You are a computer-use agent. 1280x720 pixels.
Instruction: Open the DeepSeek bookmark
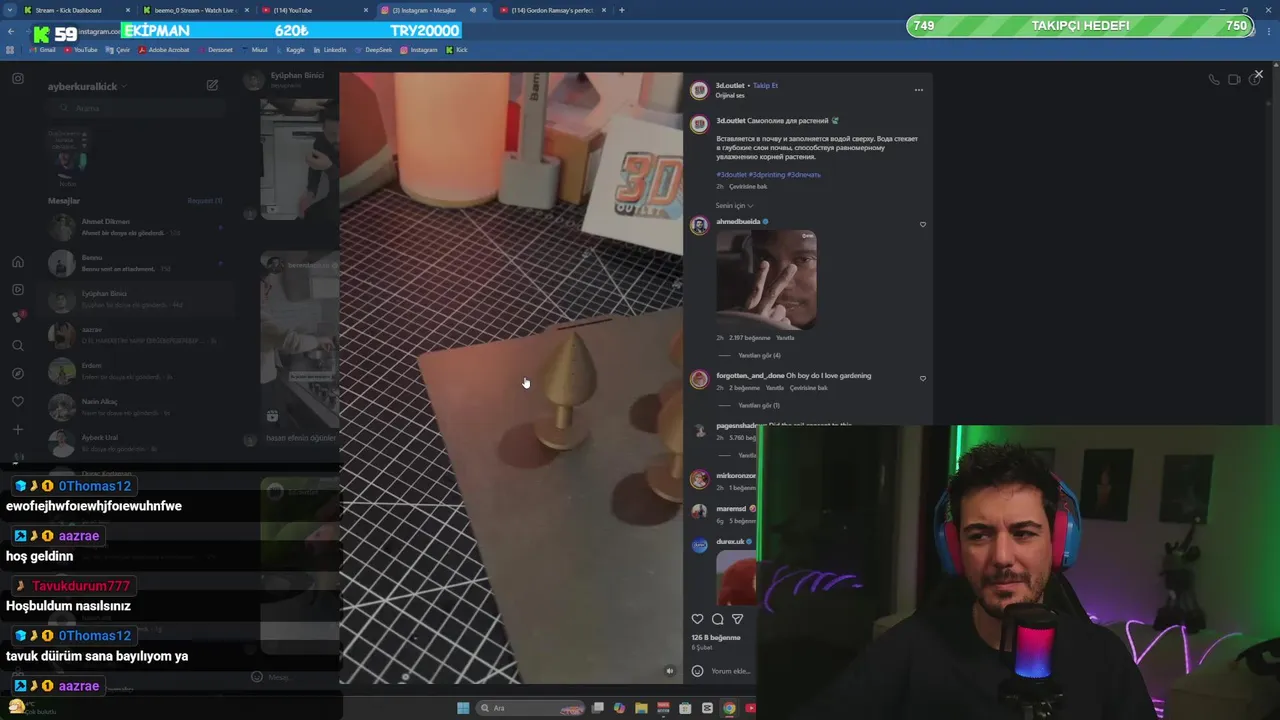click(373, 49)
